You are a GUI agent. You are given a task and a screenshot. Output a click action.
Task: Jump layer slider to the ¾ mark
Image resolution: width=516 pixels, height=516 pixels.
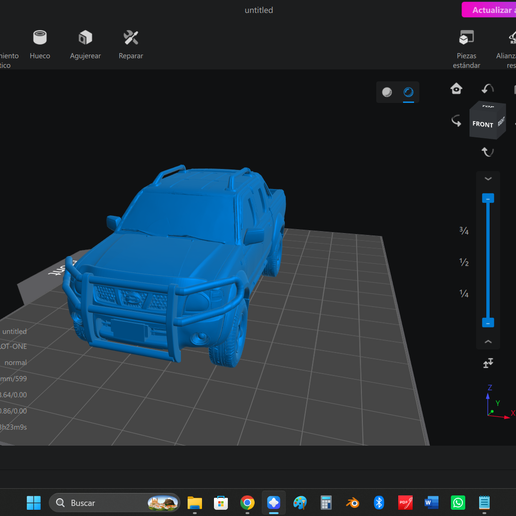[x=464, y=231]
